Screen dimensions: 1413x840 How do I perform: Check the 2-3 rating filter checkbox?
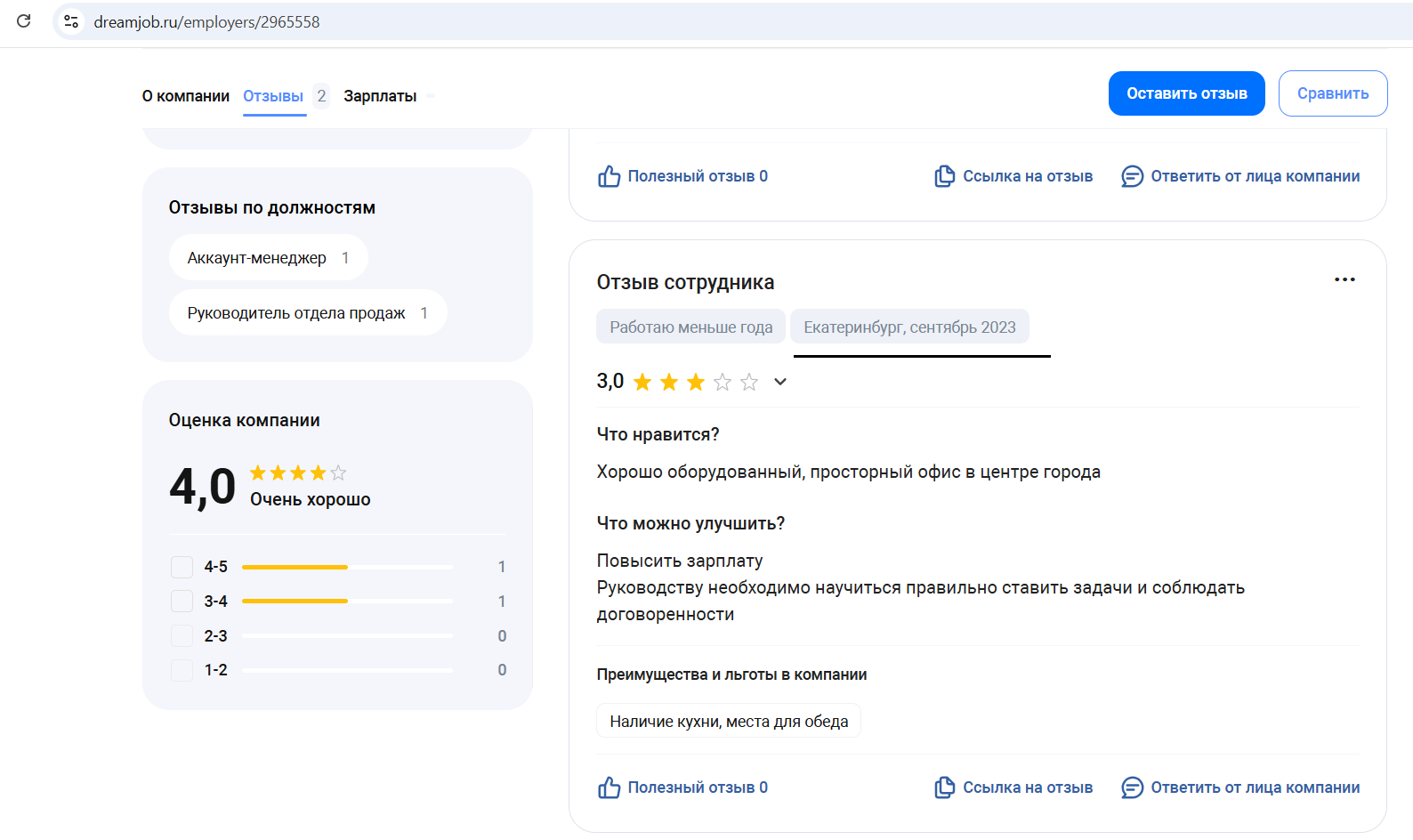tap(182, 636)
